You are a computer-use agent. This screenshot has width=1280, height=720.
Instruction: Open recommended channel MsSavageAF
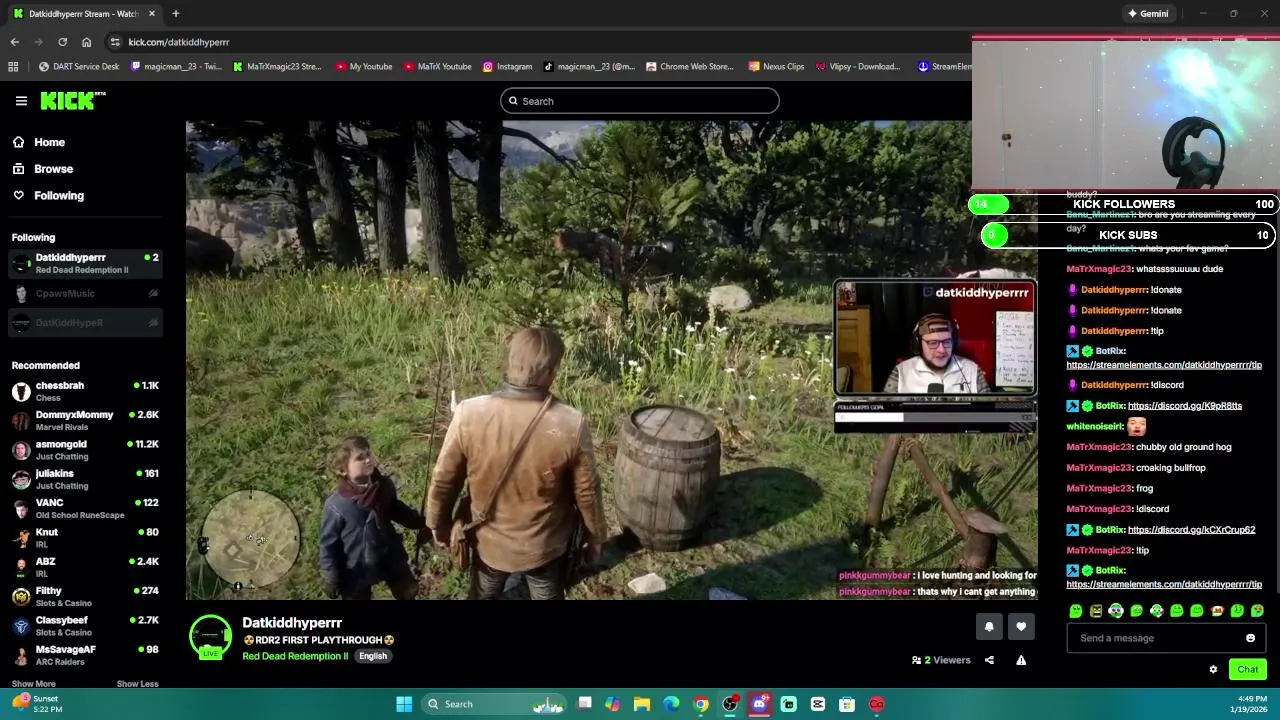[84, 655]
